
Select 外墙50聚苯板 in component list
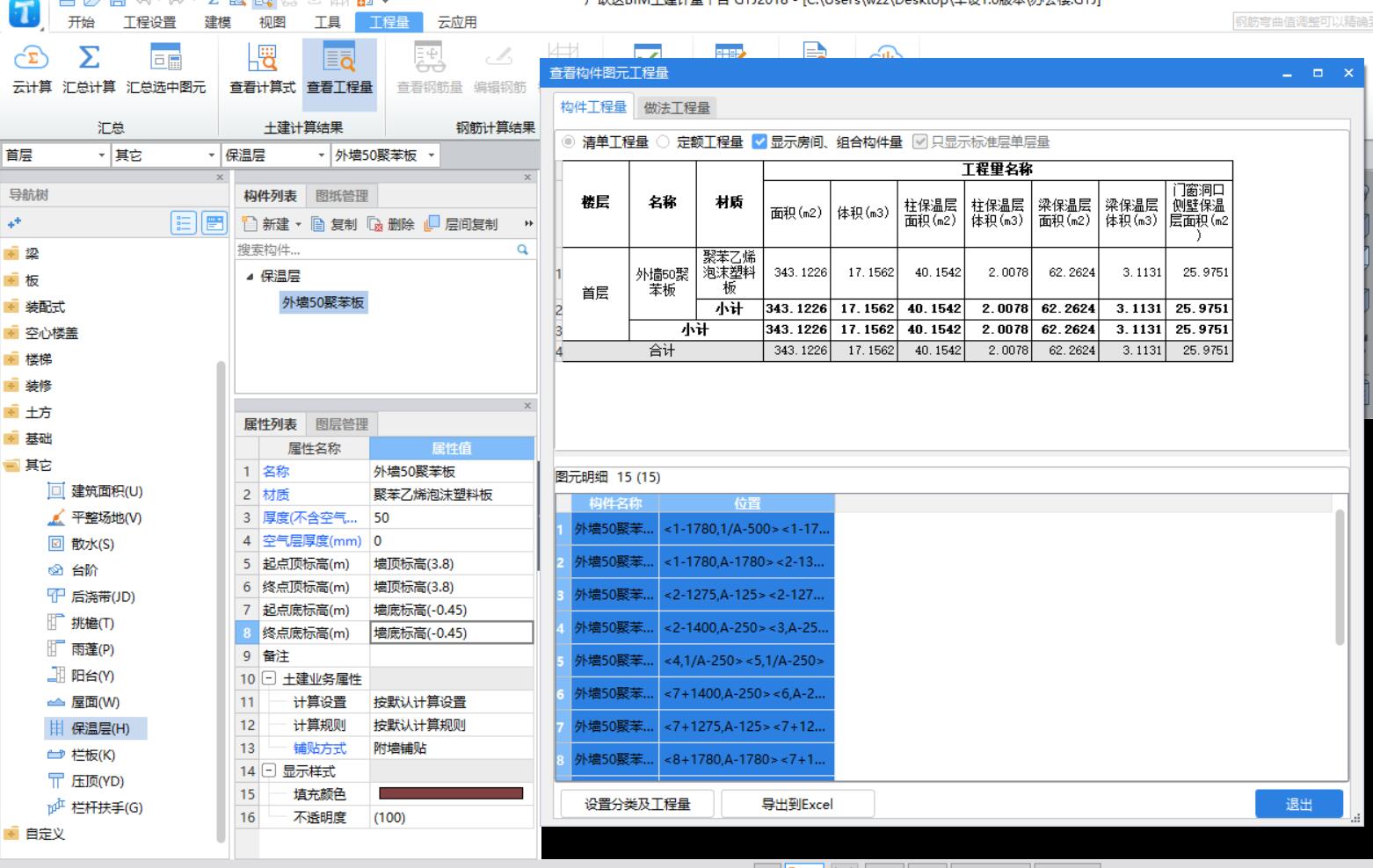point(323,302)
